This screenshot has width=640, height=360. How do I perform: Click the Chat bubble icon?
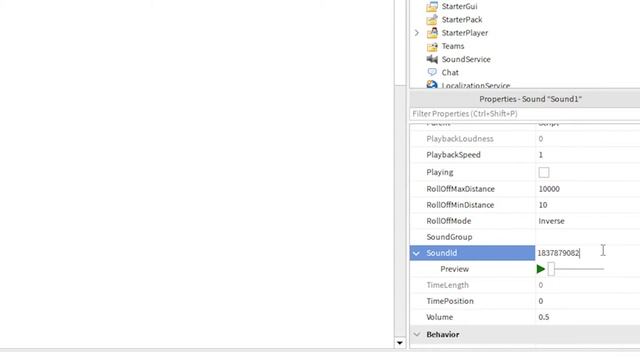click(x=432, y=72)
